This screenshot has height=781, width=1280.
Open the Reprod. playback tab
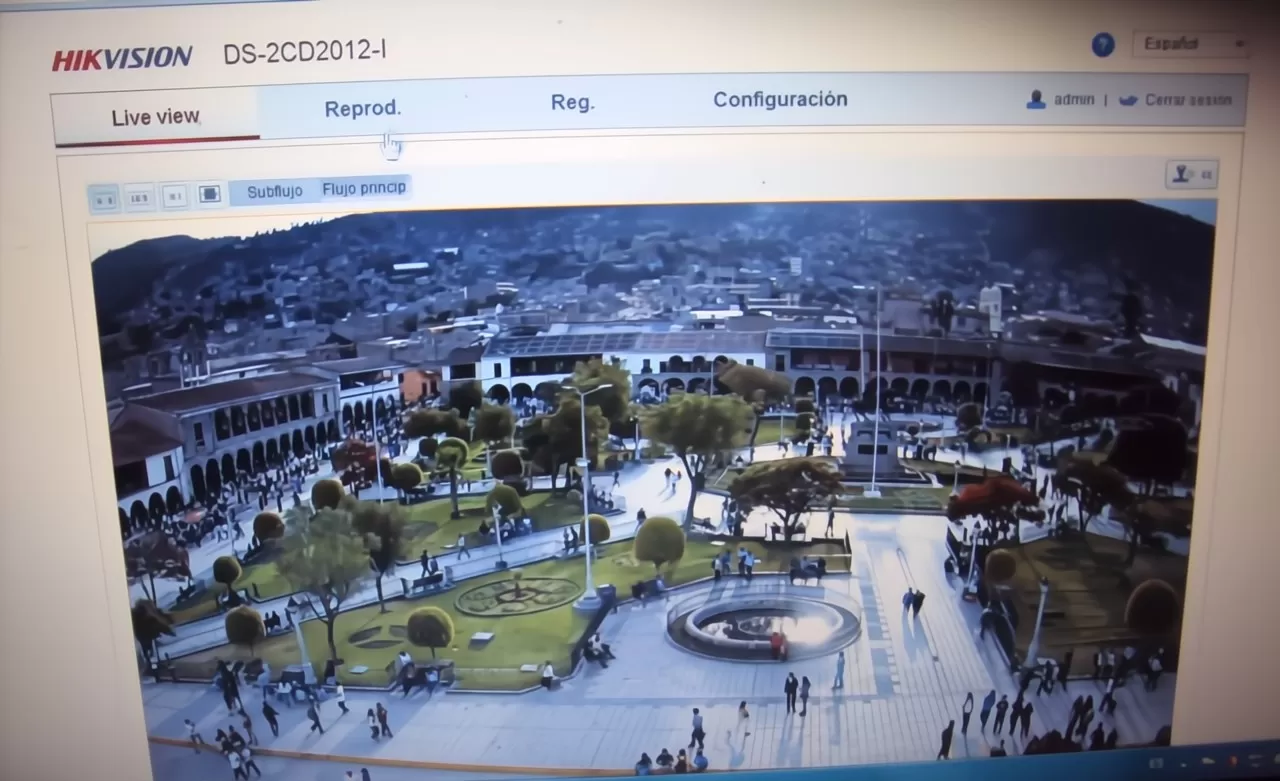362,108
